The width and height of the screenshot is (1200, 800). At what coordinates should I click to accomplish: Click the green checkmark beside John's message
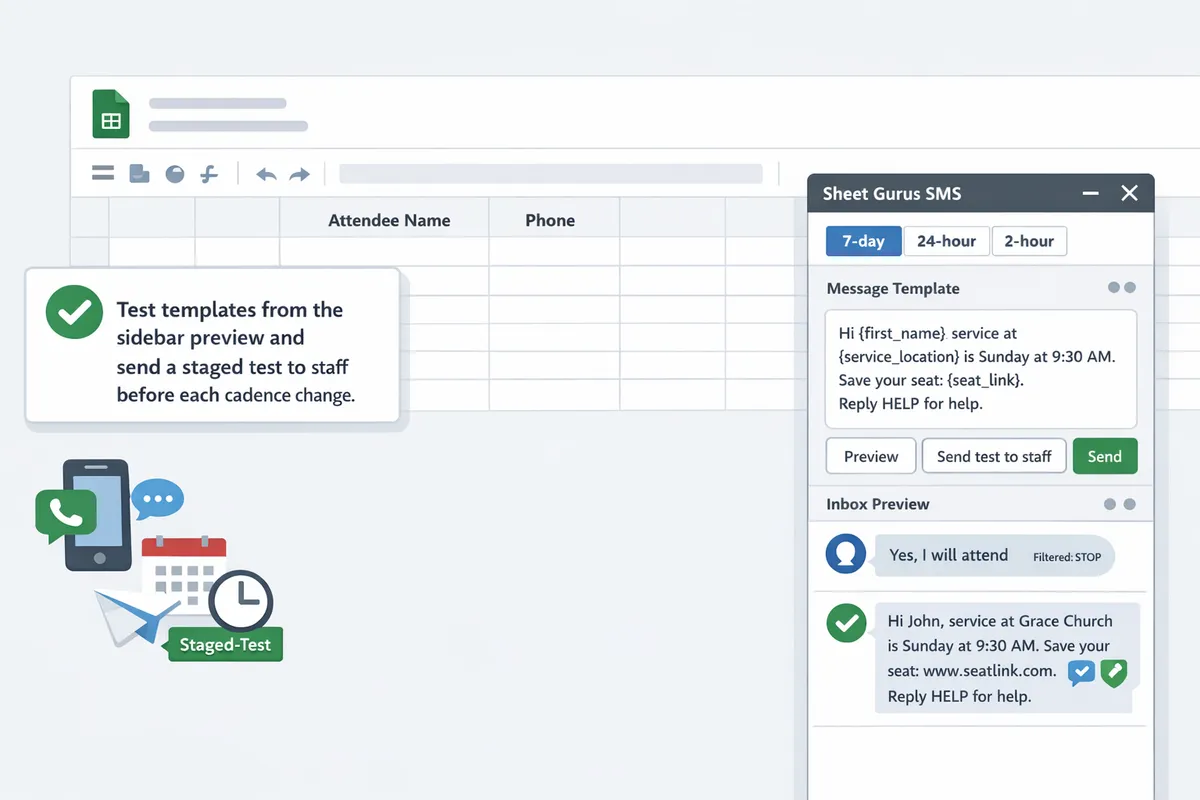tap(846, 623)
